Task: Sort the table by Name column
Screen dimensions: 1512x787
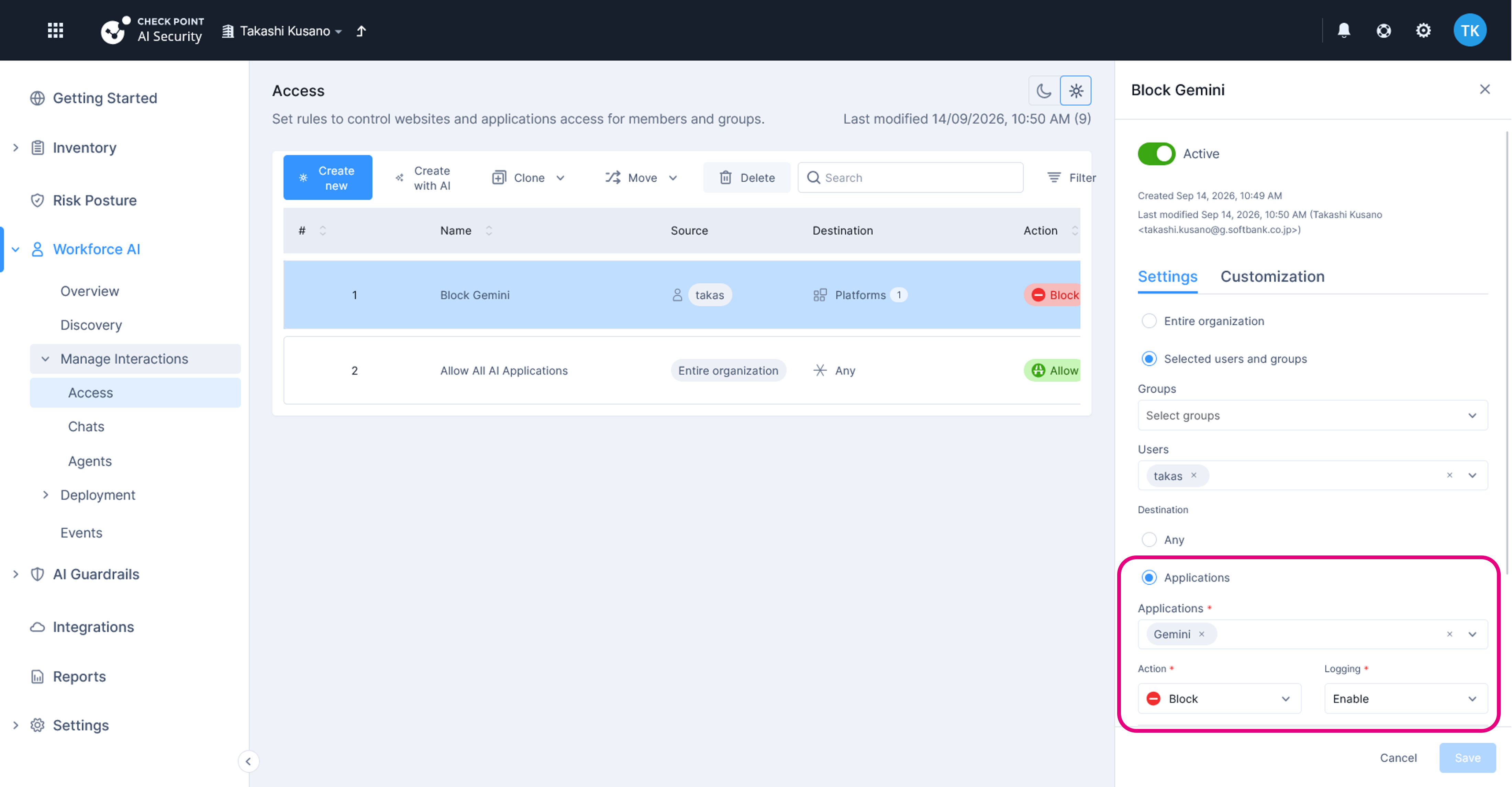Action: (489, 231)
